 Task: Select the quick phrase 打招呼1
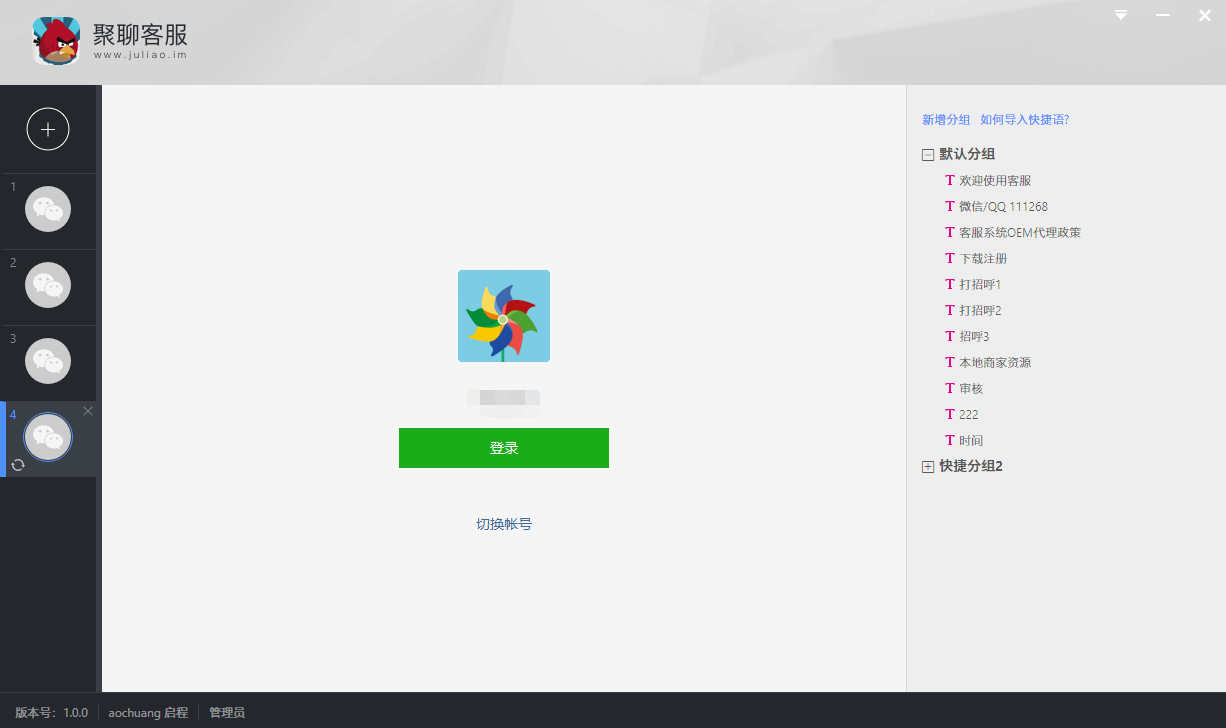coord(980,285)
